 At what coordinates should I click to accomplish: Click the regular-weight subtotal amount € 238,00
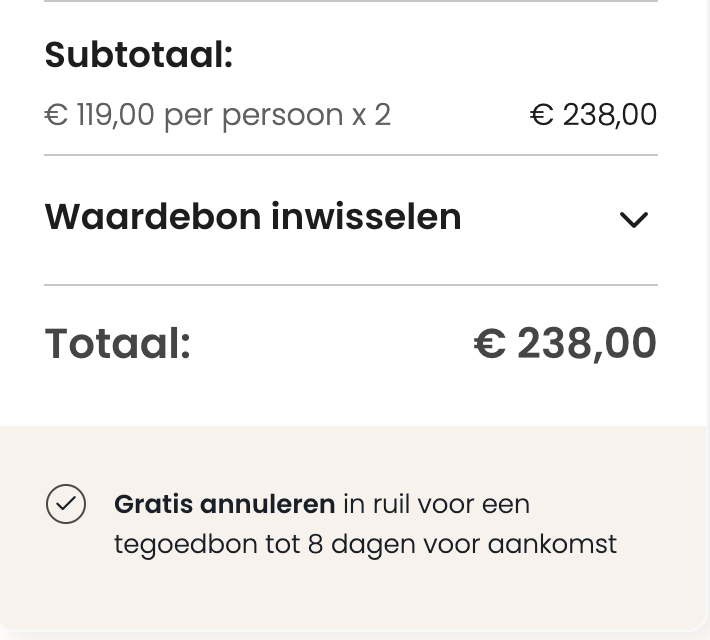593,115
